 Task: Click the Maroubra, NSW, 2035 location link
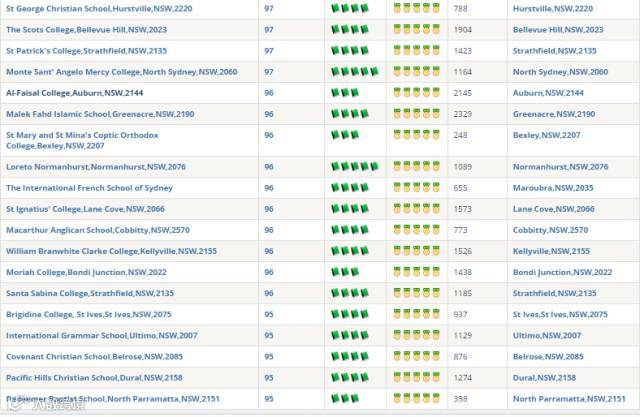point(553,188)
